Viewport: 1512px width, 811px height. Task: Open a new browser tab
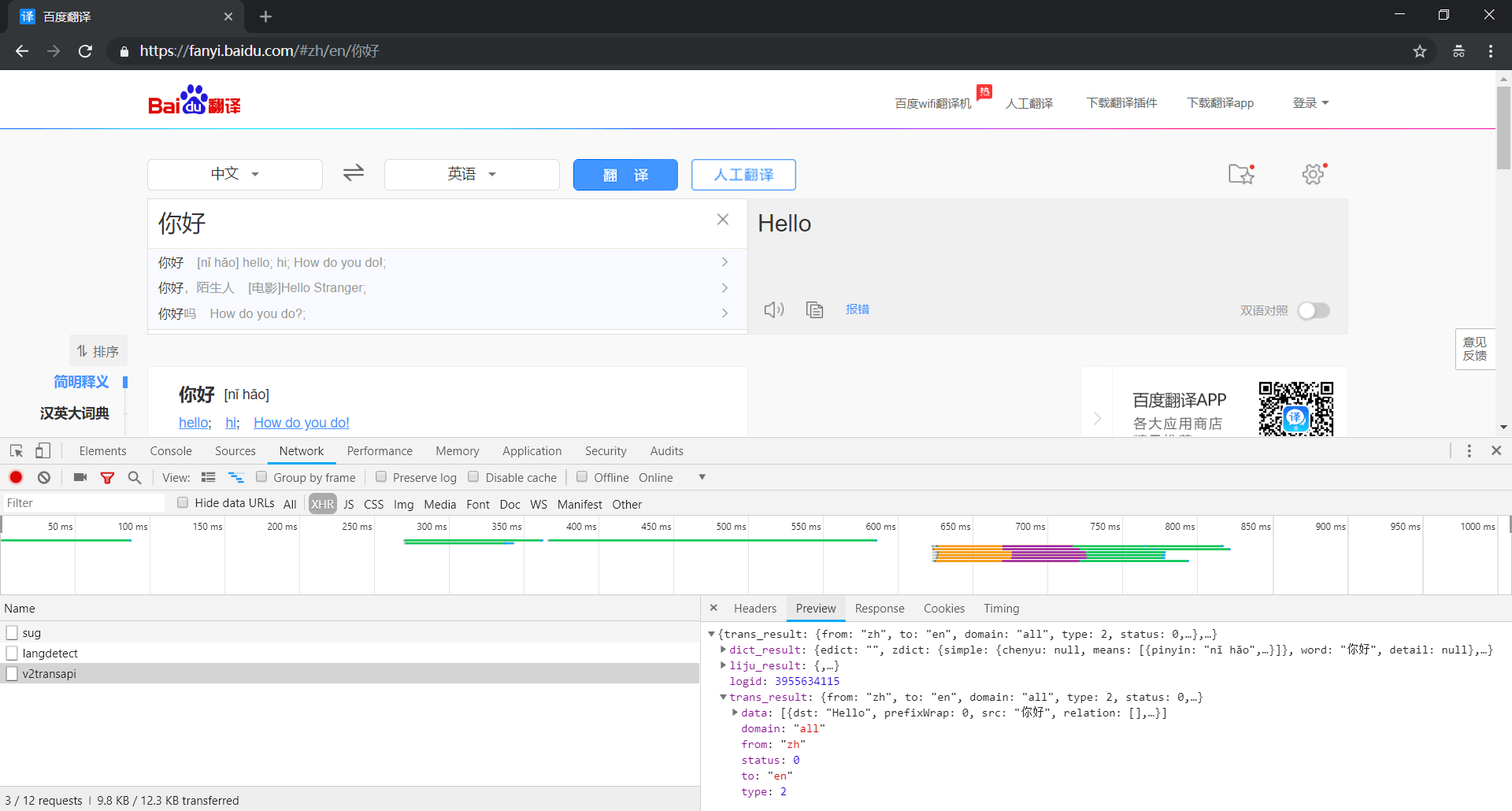tap(265, 17)
